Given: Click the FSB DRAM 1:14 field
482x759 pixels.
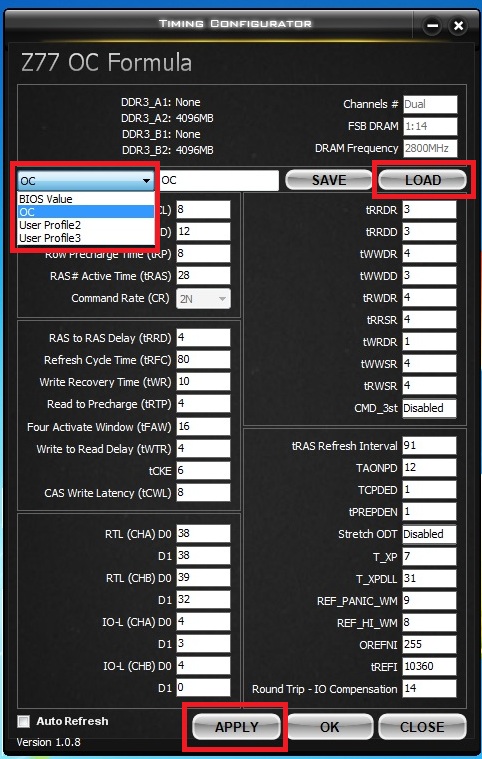Looking at the screenshot, I should pyautogui.click(x=430, y=126).
